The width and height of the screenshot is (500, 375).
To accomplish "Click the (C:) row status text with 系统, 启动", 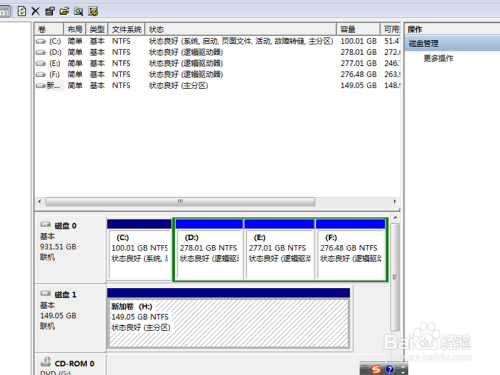I will coord(241,41).
